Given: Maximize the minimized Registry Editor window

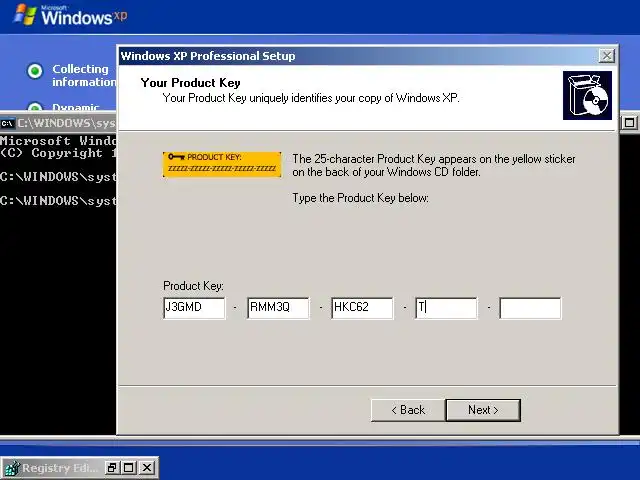Looking at the screenshot, I should pos(129,467).
